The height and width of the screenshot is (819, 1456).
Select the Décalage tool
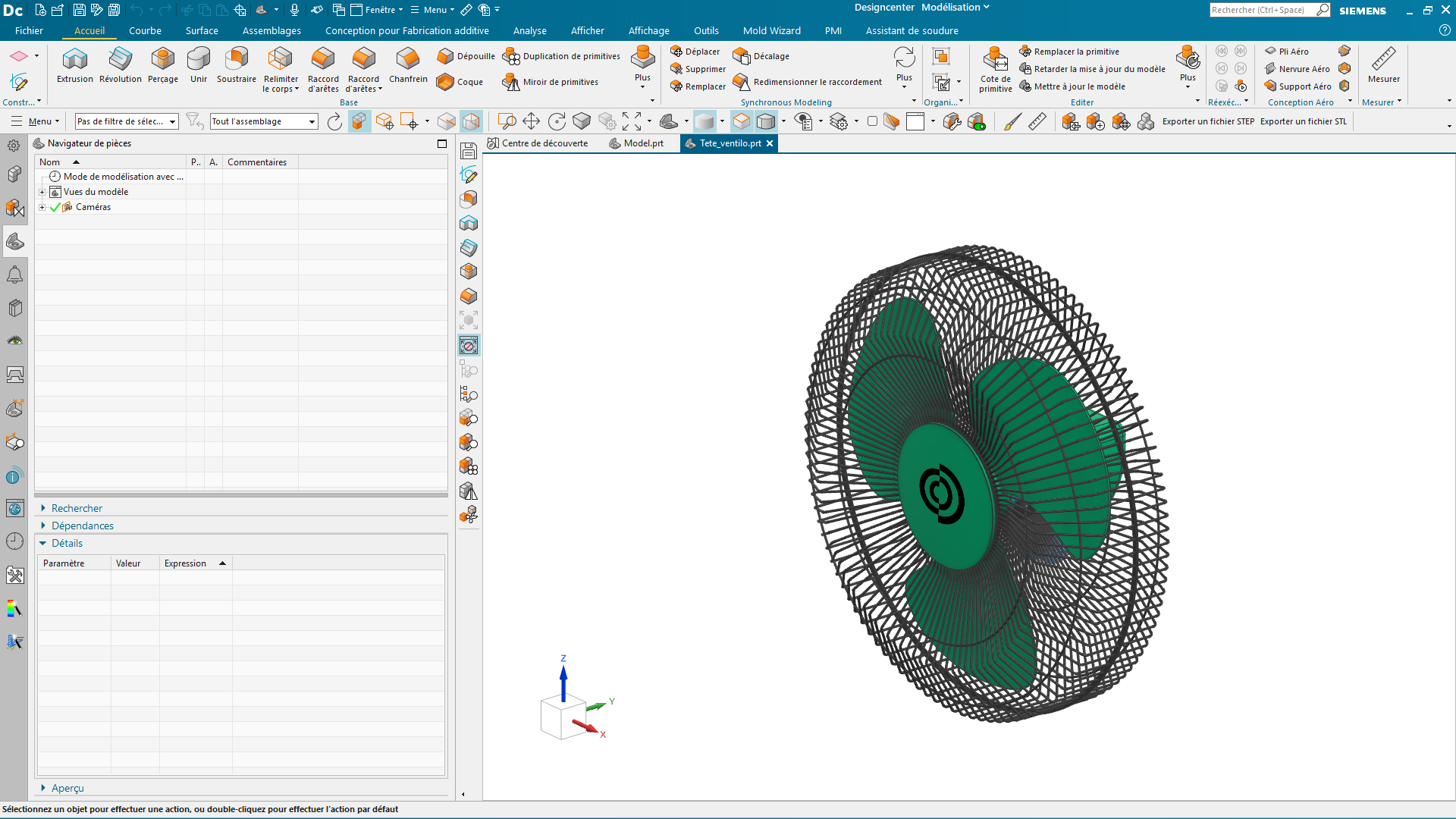(x=761, y=56)
